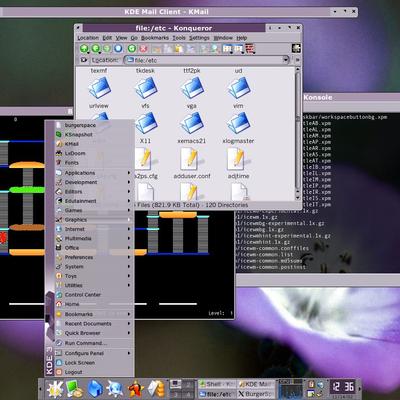Screen dimensions: 400x400
Task: Open the Help menu in Konqueror
Action: [x=242, y=38]
